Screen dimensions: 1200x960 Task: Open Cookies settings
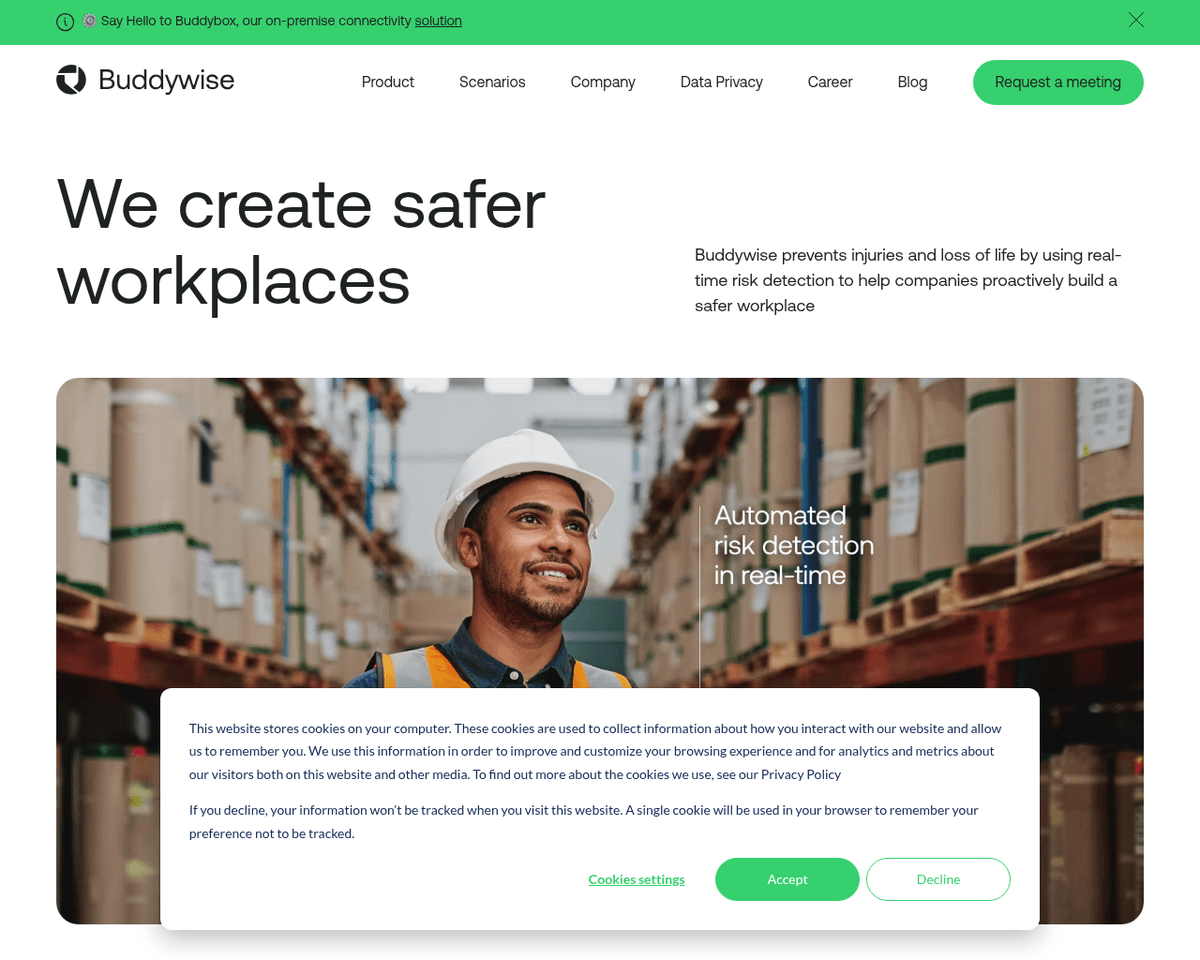[636, 879]
